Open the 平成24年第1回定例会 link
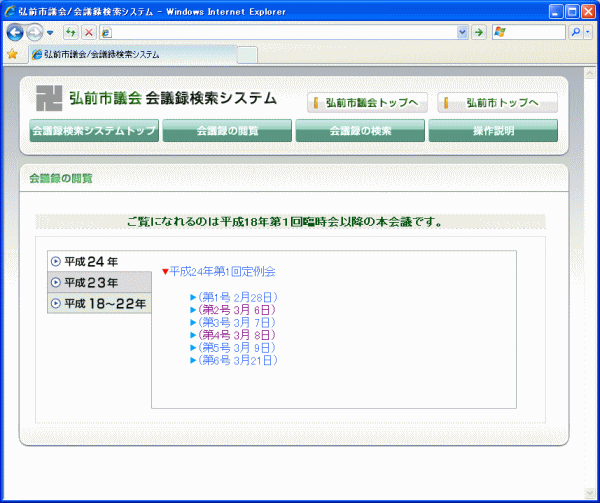This screenshot has width=600, height=503. 222,272
